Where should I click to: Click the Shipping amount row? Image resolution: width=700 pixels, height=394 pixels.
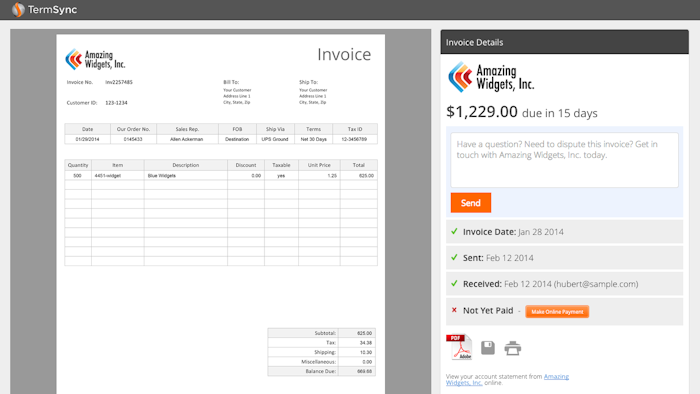pyautogui.click(x=321, y=352)
